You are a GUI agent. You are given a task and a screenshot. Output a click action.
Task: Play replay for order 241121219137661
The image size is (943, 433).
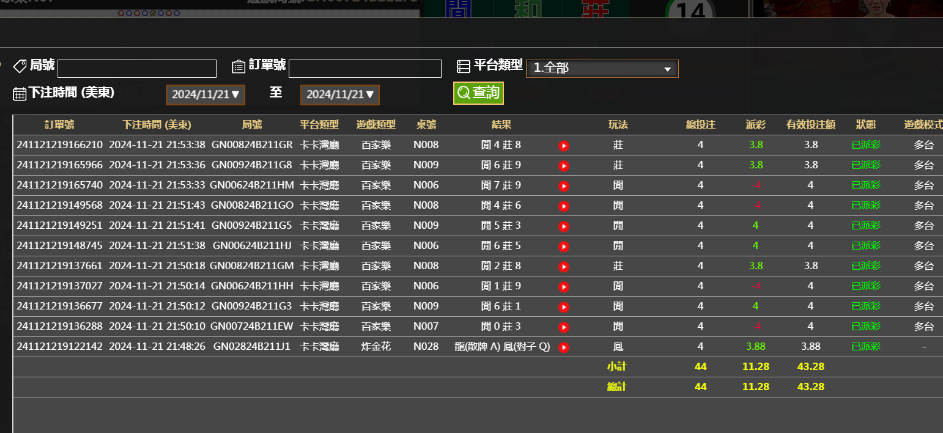coord(564,266)
